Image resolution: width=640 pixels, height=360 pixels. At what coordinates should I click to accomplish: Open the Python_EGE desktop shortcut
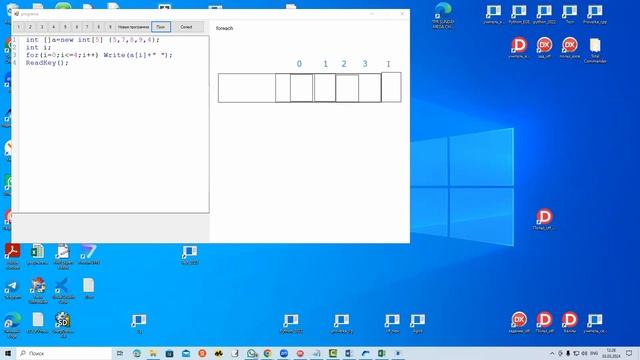[519, 14]
